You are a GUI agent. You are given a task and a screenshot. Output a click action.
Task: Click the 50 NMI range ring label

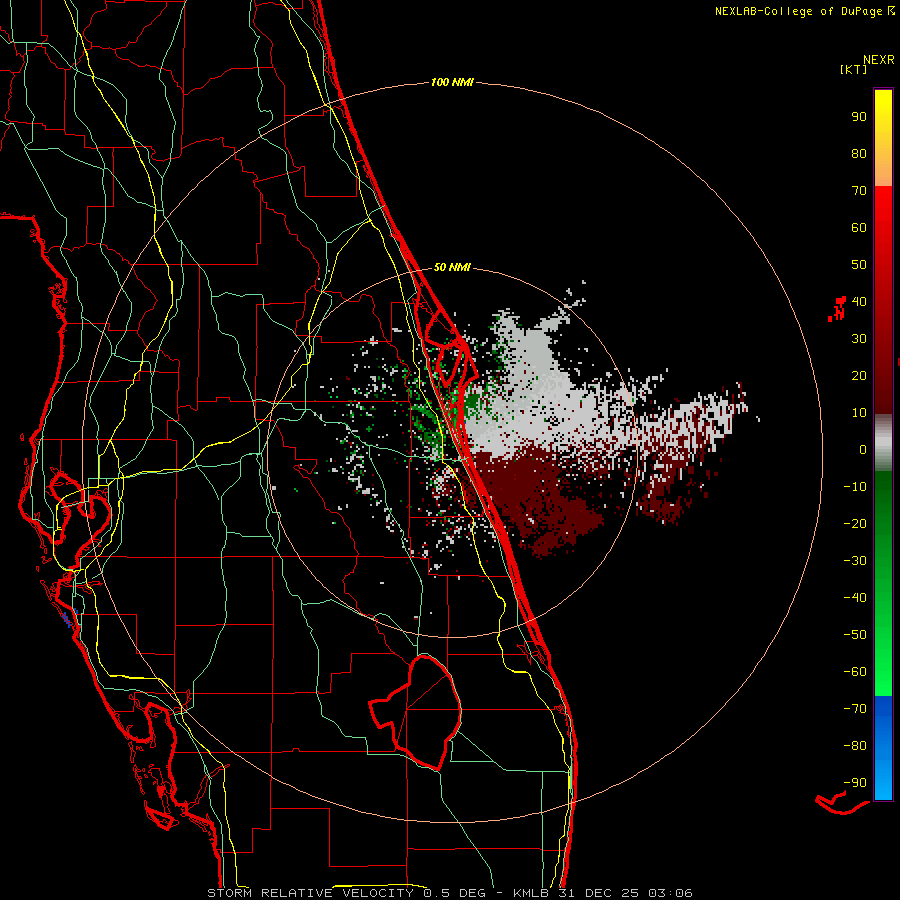tap(452, 267)
